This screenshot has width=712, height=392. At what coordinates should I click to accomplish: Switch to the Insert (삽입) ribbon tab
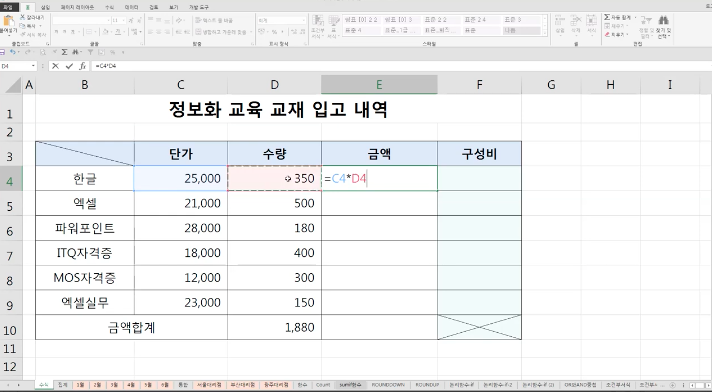45,7
